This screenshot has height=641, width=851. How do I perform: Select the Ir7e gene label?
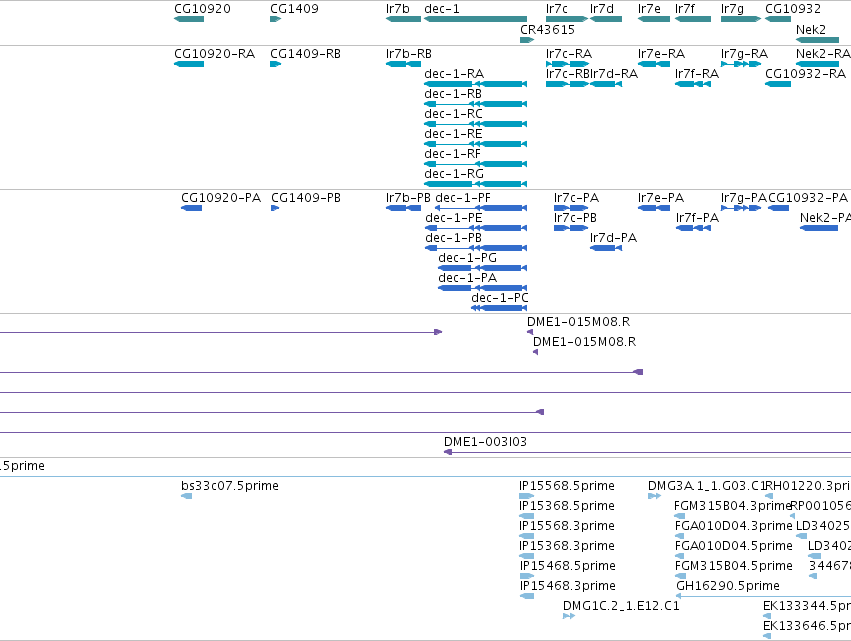click(649, 9)
